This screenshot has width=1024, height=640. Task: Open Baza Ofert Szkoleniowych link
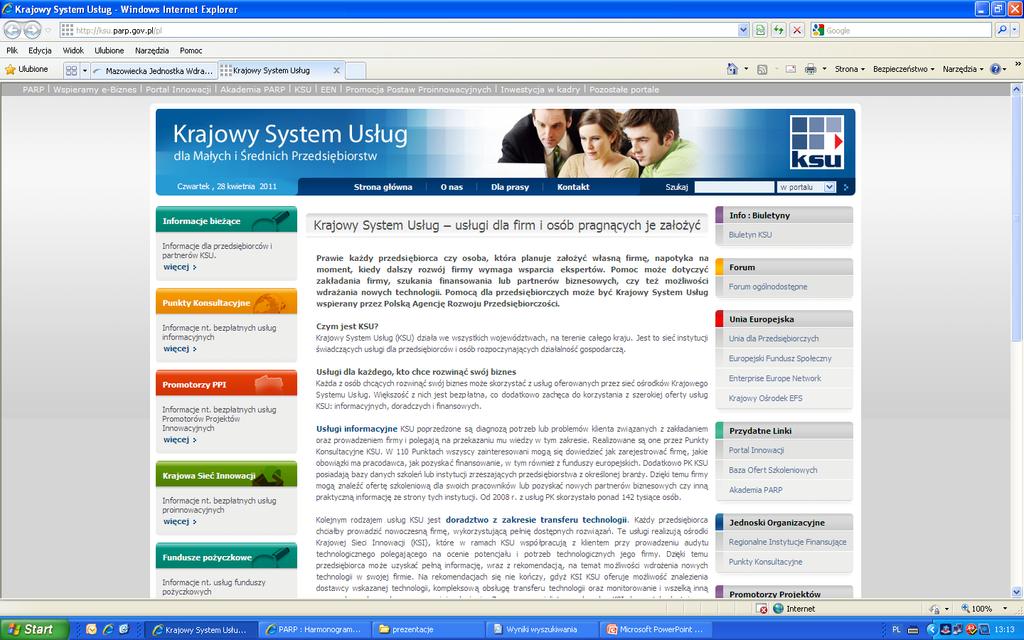click(x=773, y=470)
